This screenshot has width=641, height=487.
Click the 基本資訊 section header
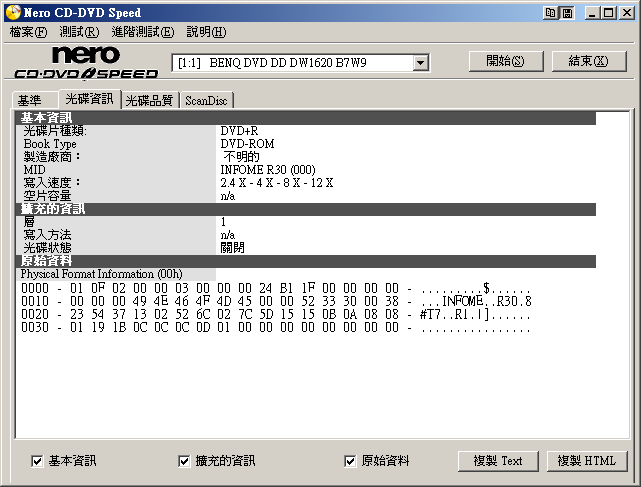coord(305,118)
